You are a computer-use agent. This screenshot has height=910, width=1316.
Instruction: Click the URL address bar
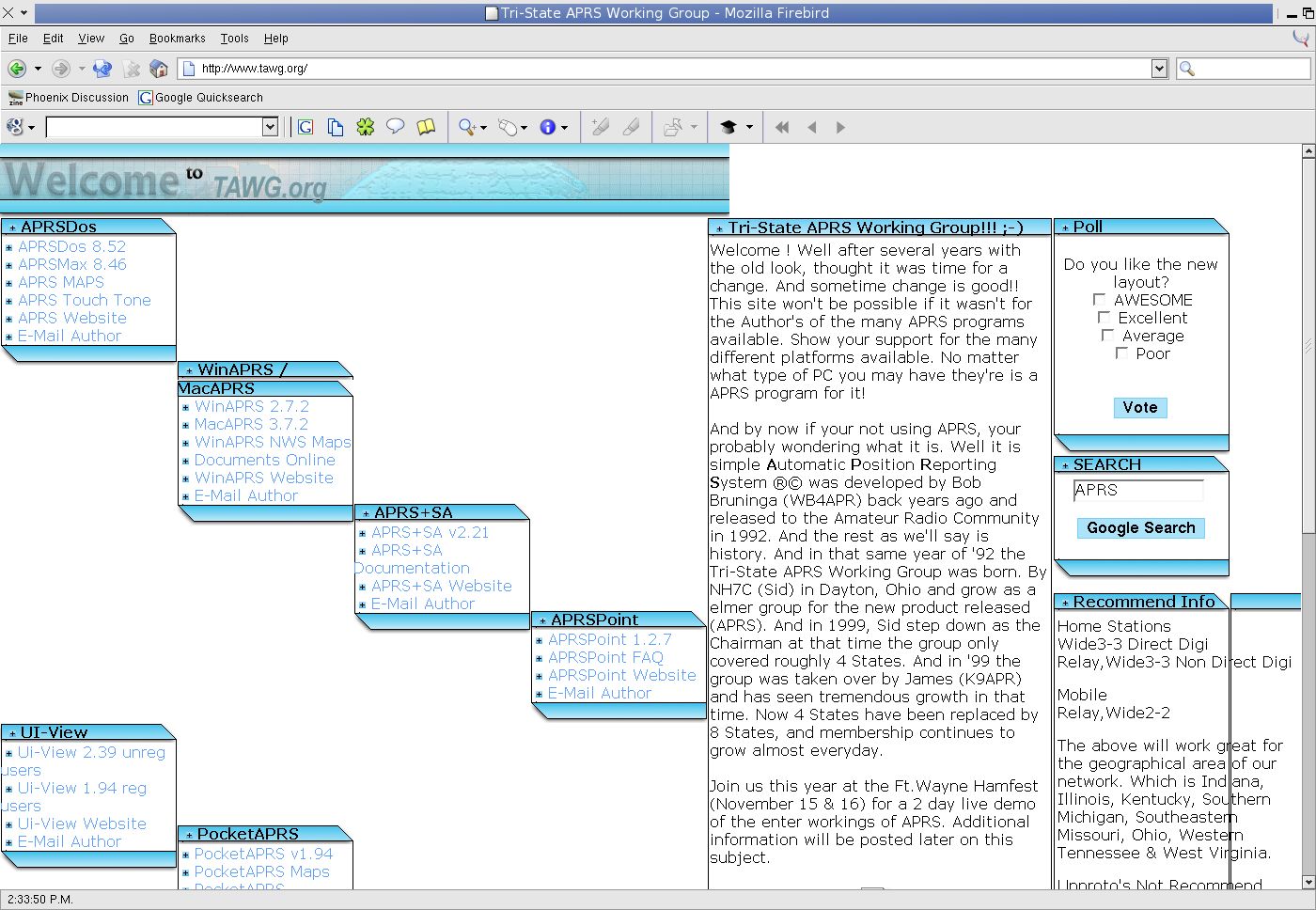673,69
